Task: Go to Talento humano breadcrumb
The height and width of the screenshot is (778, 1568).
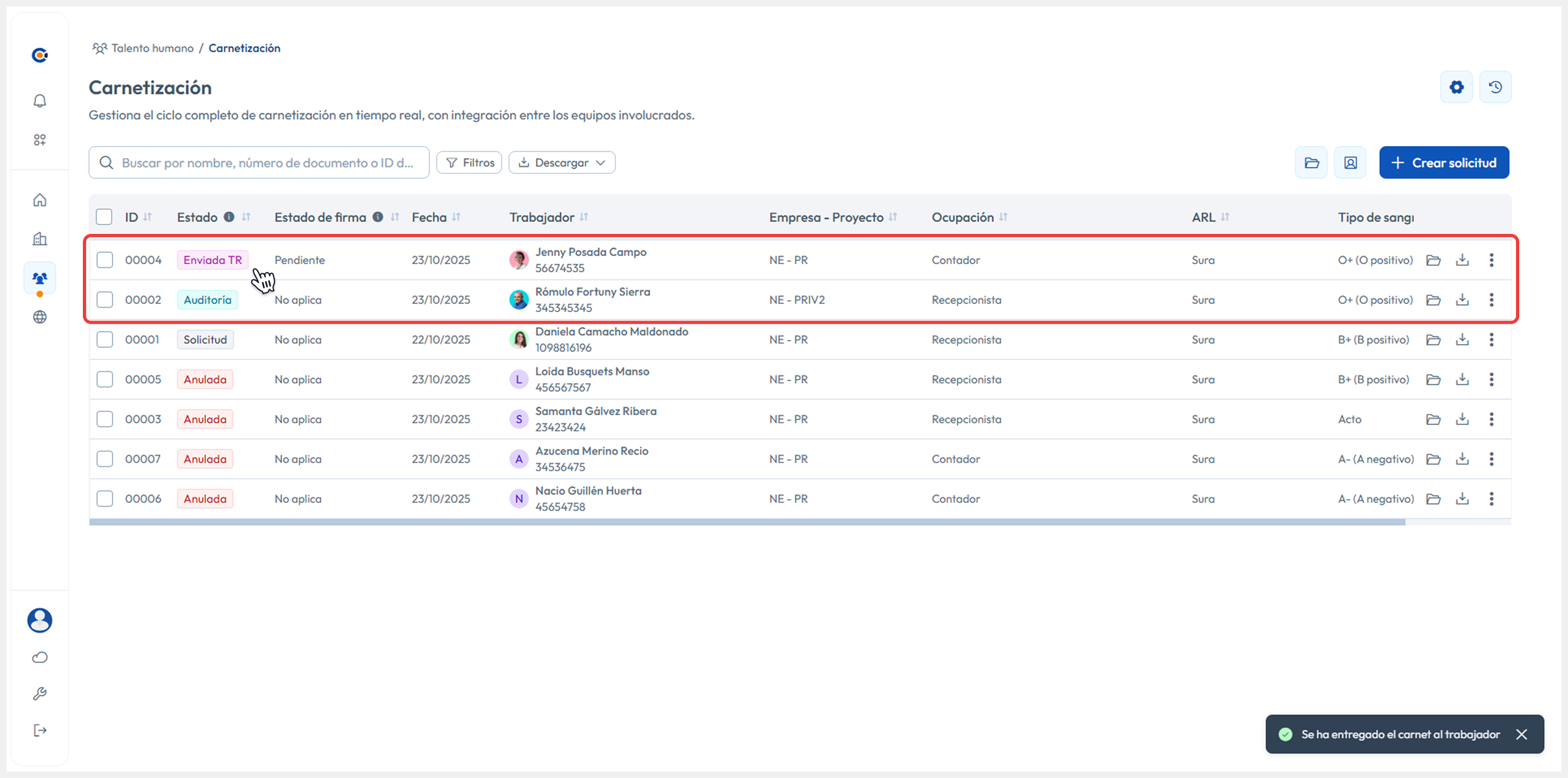Action: 152,48
